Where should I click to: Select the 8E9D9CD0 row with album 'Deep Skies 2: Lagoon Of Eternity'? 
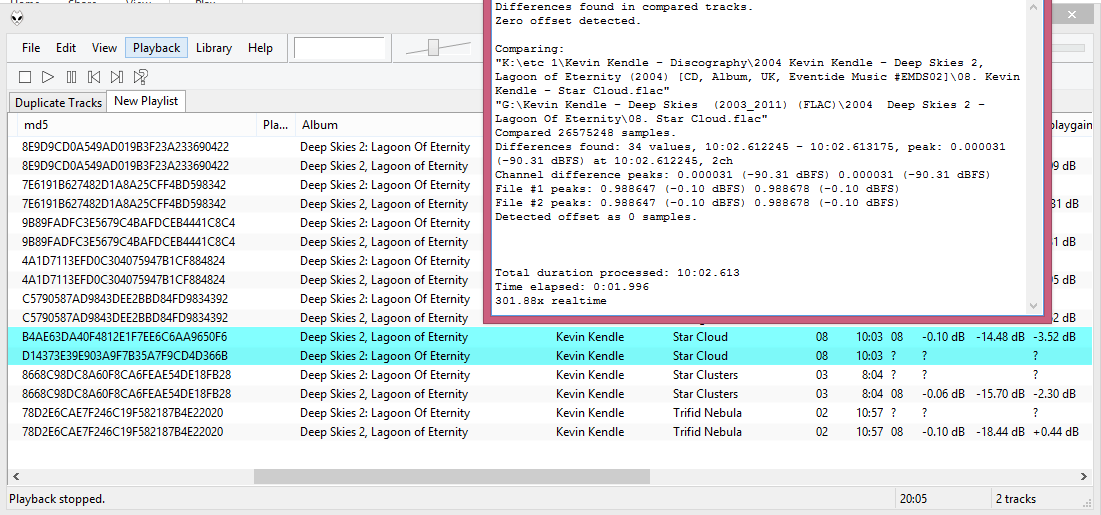[x=246, y=147]
